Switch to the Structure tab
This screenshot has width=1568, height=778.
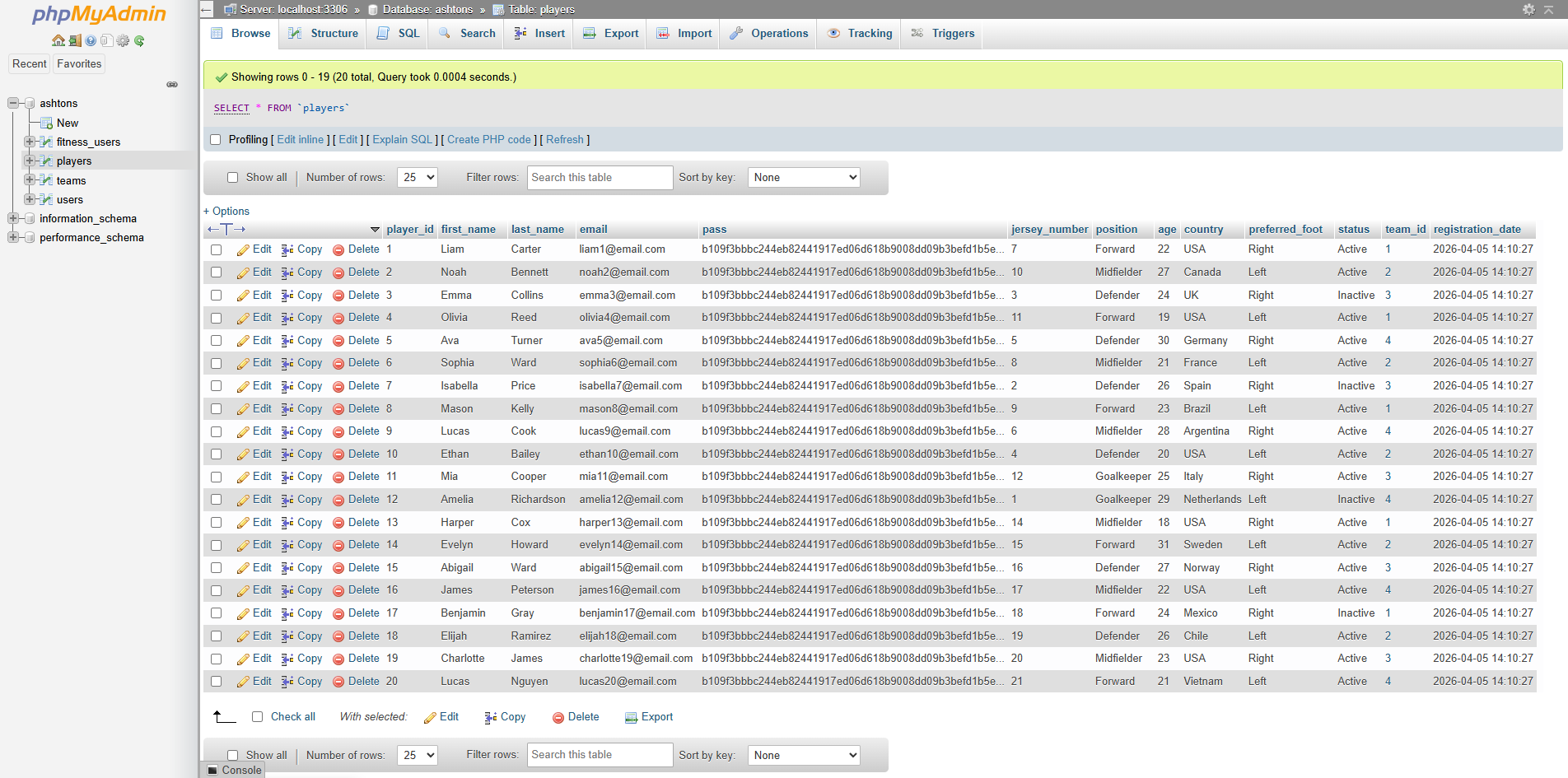click(324, 34)
